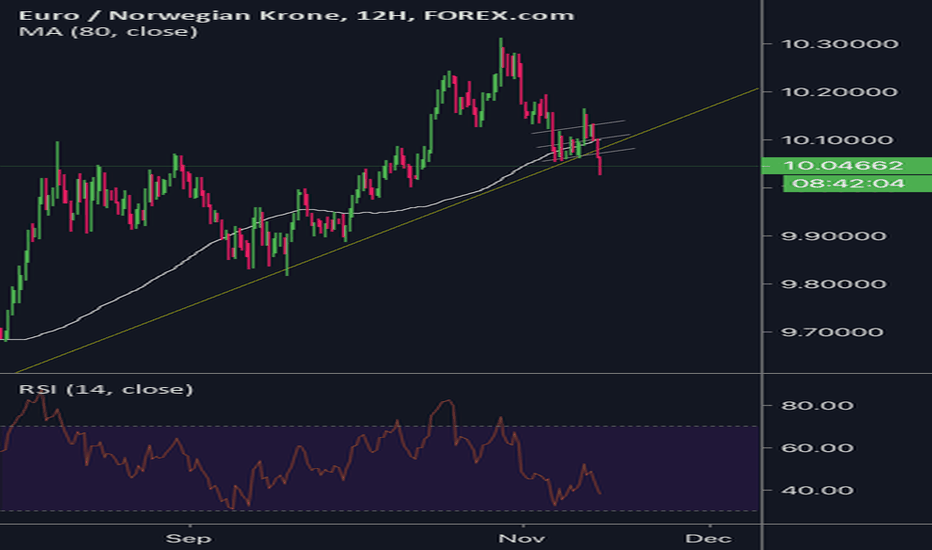Click the 9.90000 price axis label
Screen dimensions: 932x550
tap(833, 236)
